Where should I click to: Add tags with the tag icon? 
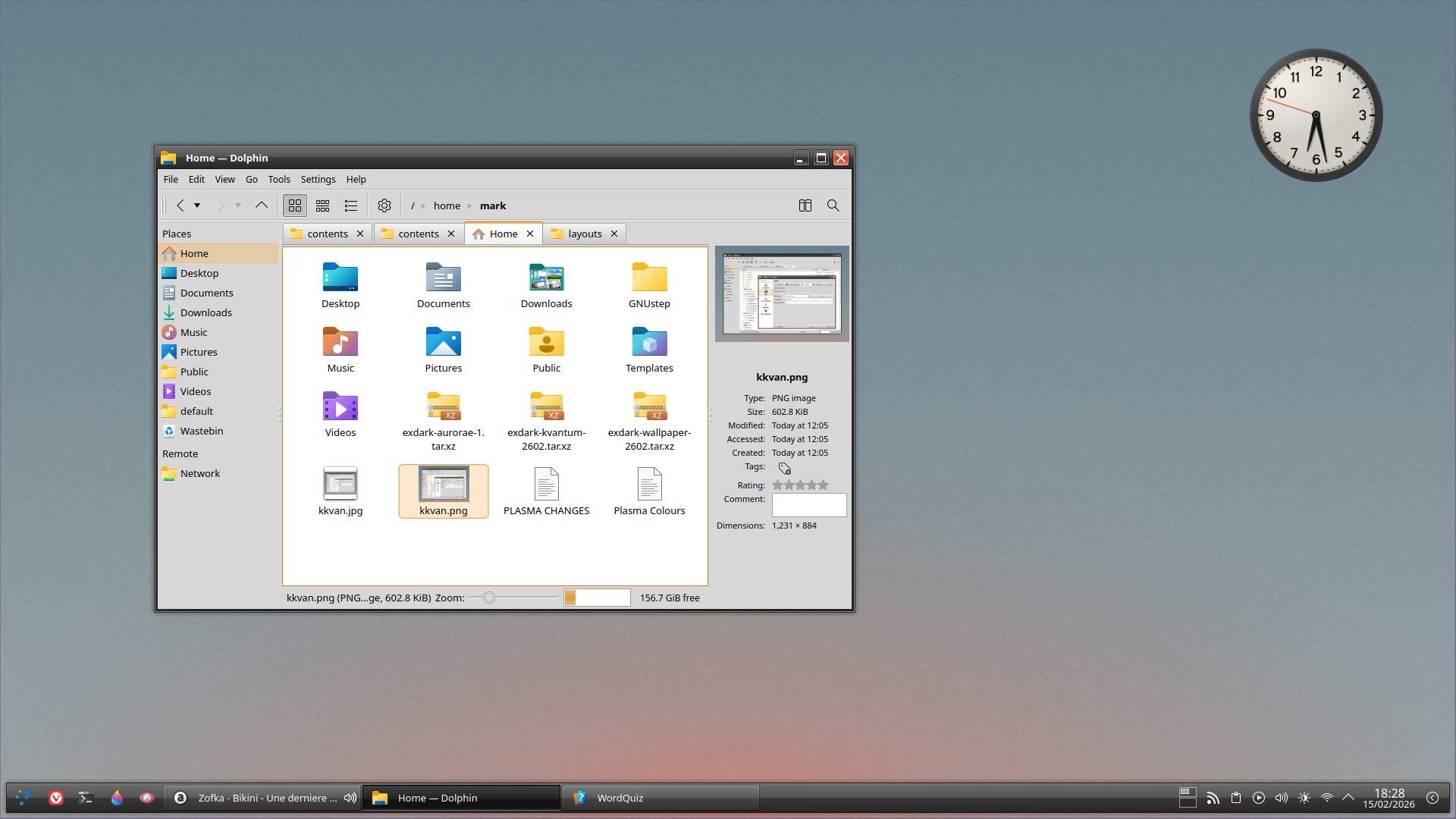(784, 468)
